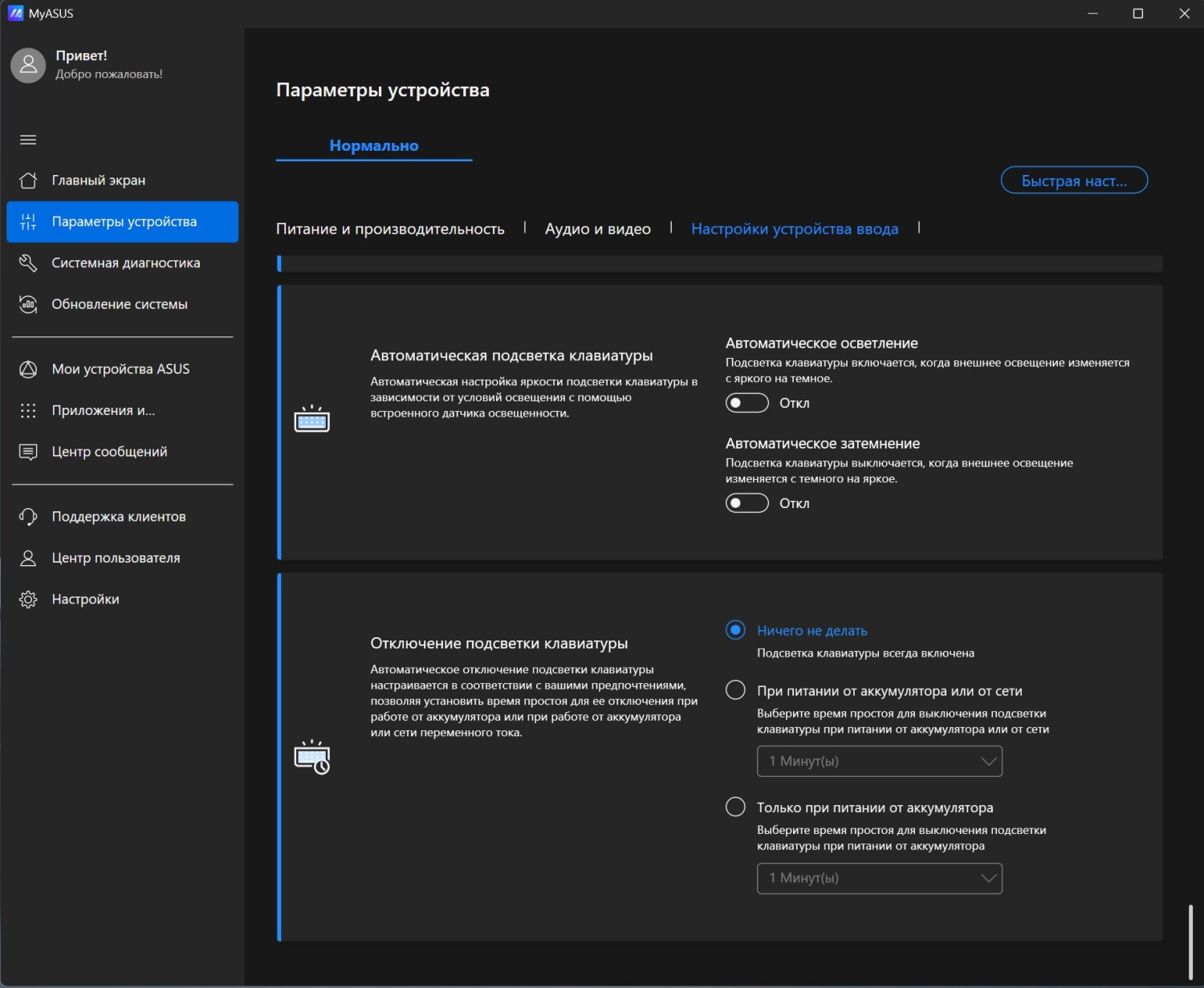Switch to Питание и производительность tab
This screenshot has width=1204, height=988.
click(390, 229)
